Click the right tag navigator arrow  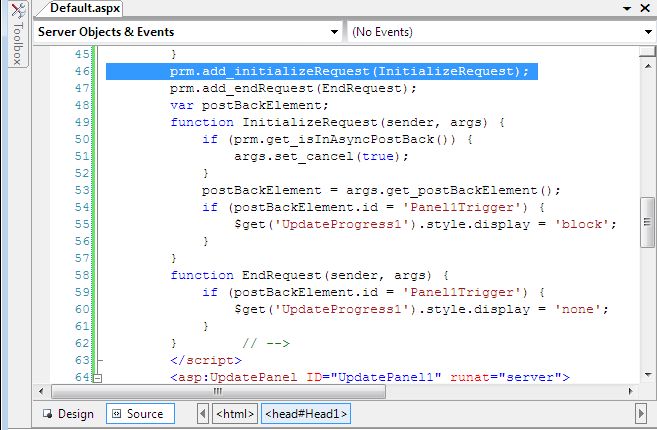pyautogui.click(x=641, y=414)
